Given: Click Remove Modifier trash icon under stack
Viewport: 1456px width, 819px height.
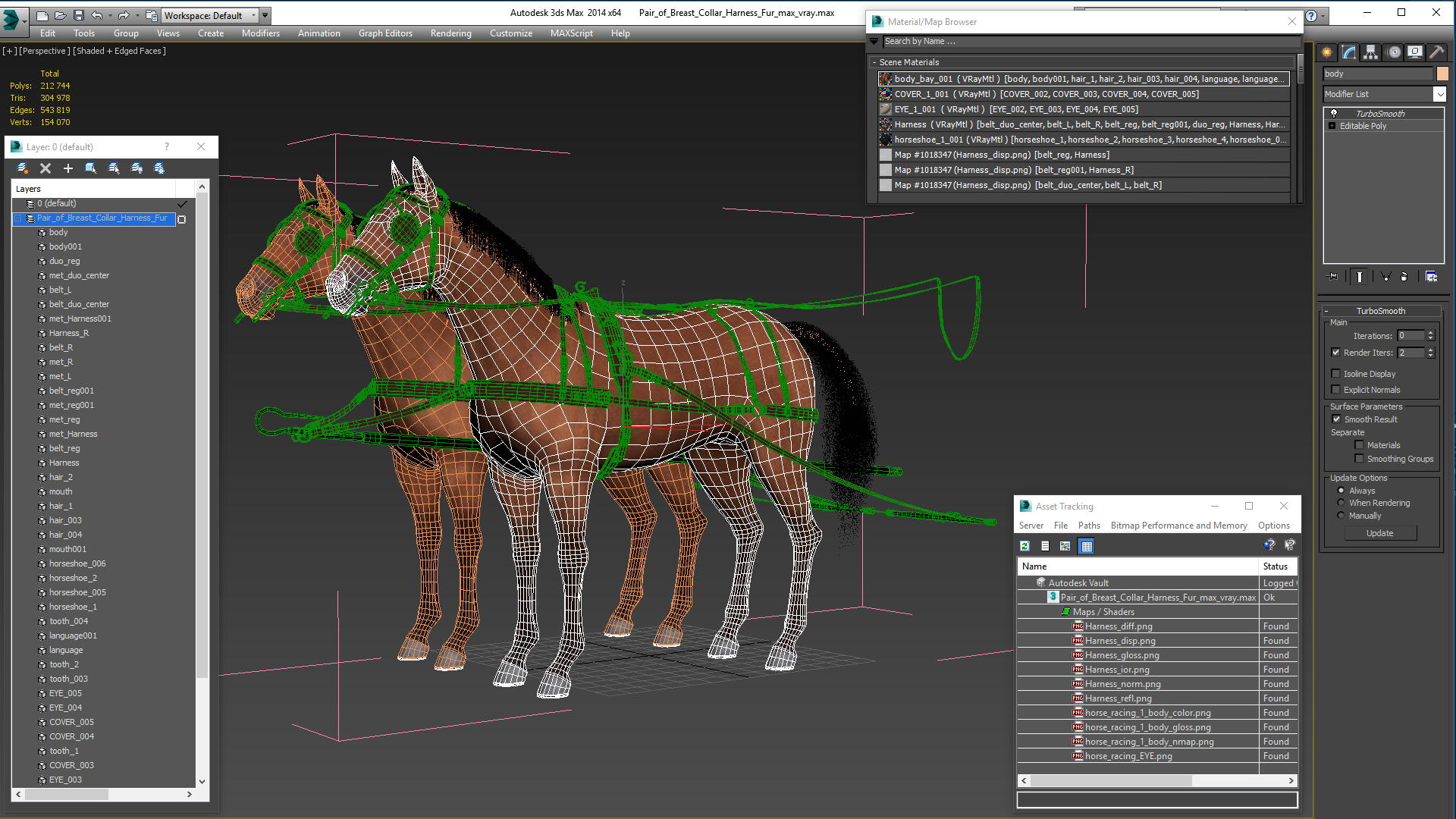Looking at the screenshot, I should coord(1404,277).
